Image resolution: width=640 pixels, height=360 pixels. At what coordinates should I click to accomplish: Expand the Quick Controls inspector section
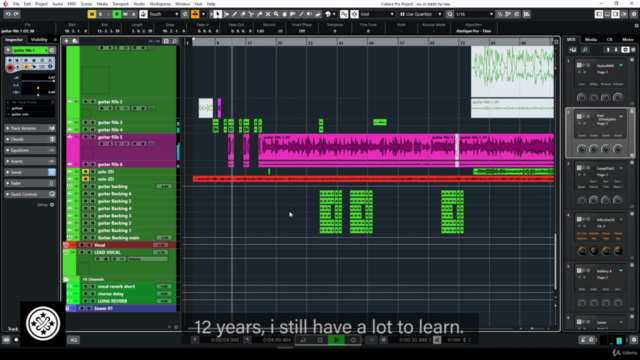pos(30,194)
